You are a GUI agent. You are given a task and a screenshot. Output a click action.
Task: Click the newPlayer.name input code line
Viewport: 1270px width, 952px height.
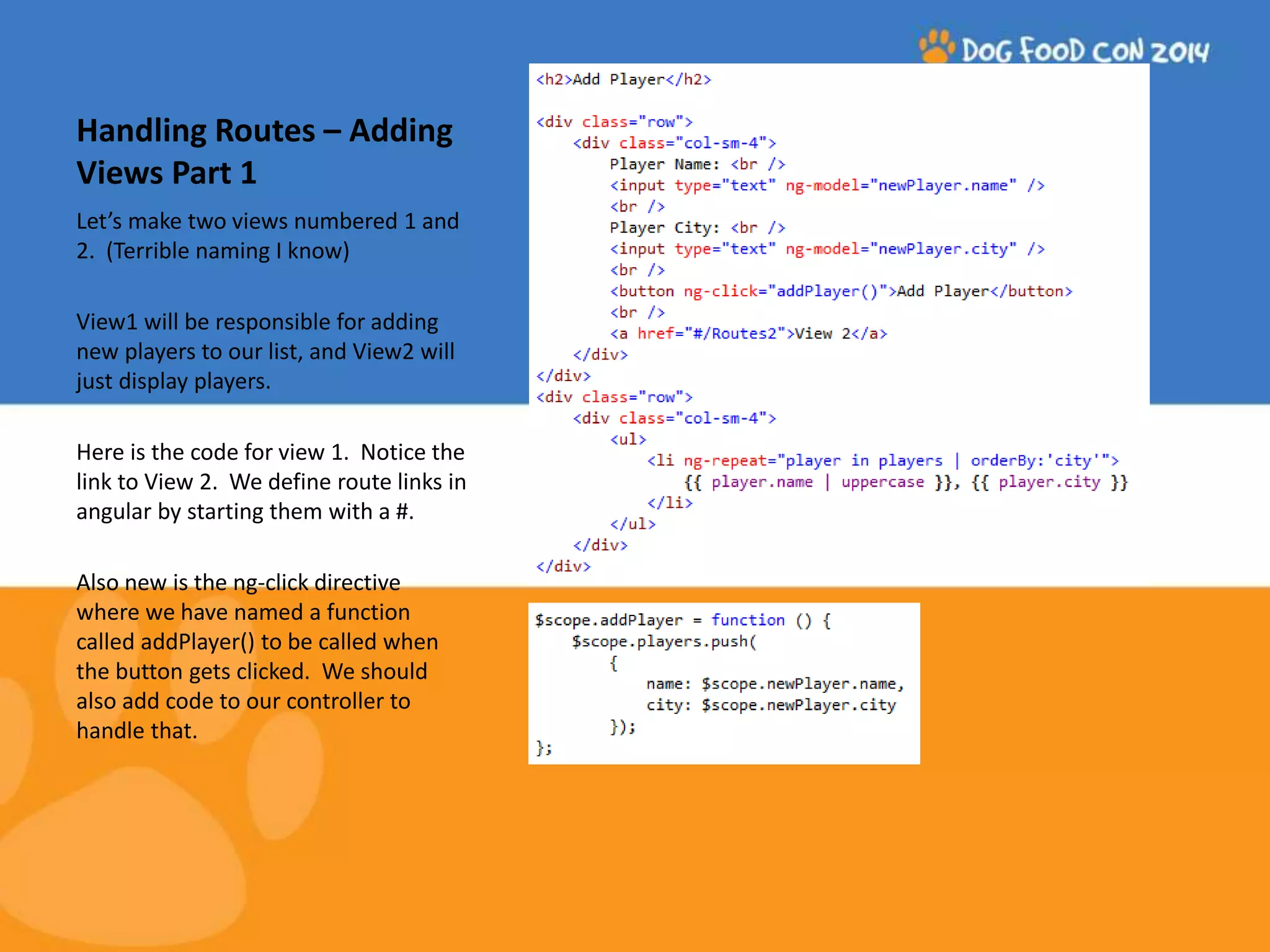click(x=827, y=185)
